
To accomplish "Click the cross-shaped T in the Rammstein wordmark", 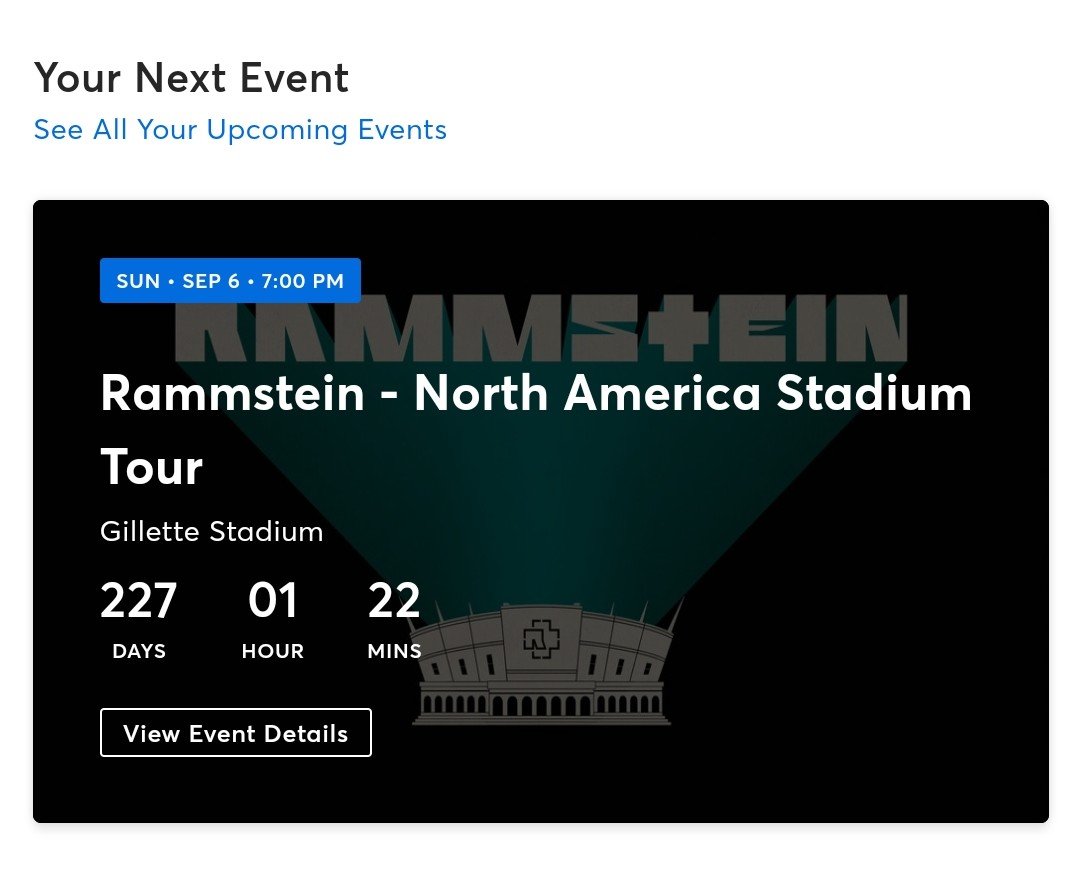I will tap(678, 328).
